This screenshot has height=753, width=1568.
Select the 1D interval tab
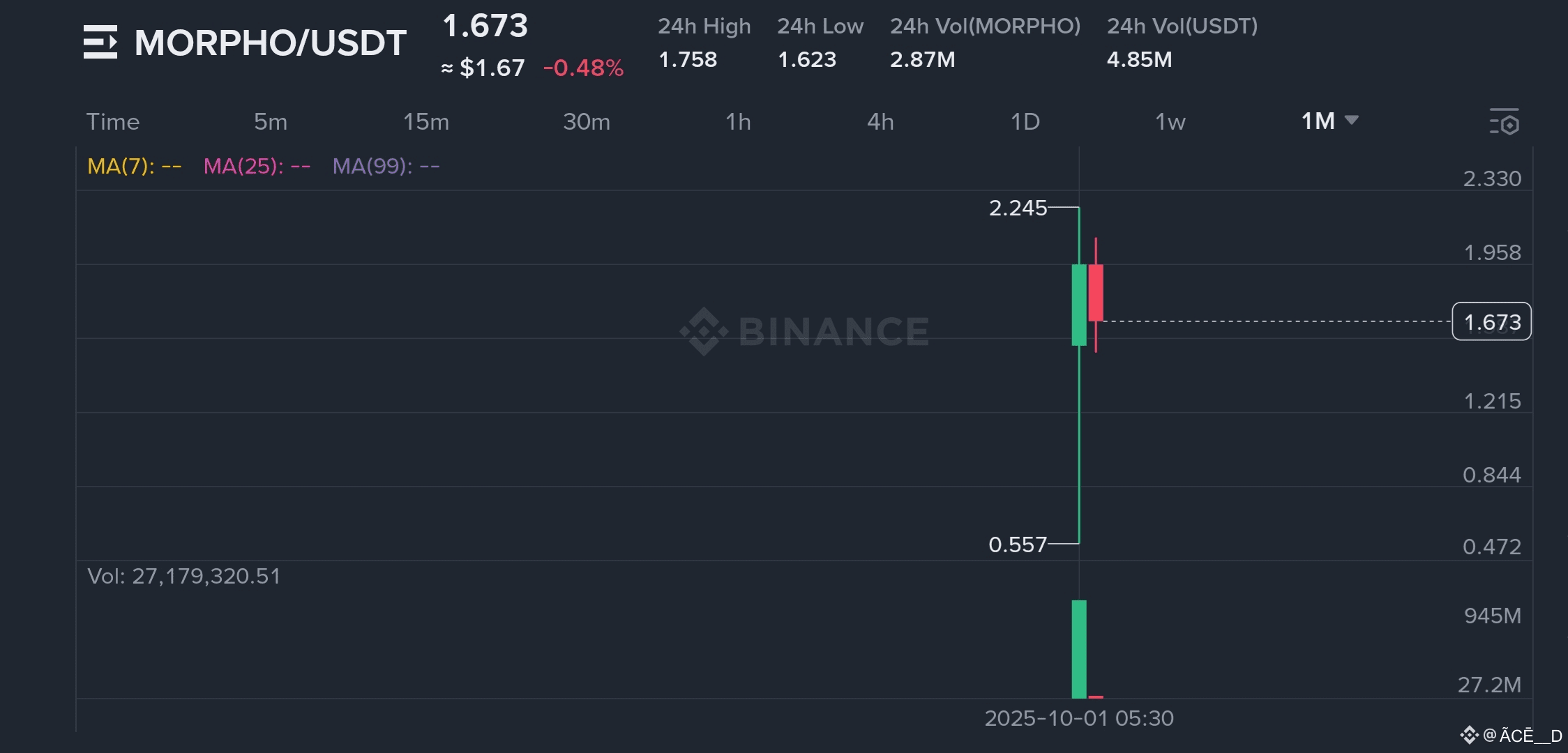[x=1025, y=122]
